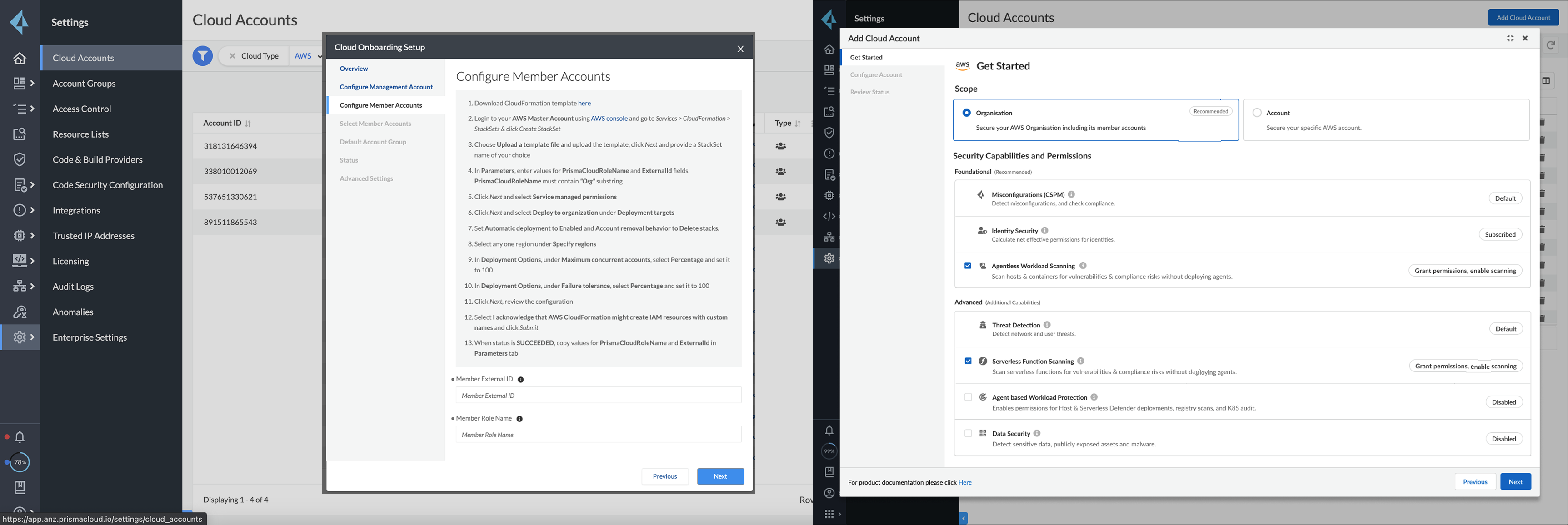Open the dashboard icon in Add Cloud Account window sidebar
This screenshot has width=1568, height=525.
(x=829, y=70)
